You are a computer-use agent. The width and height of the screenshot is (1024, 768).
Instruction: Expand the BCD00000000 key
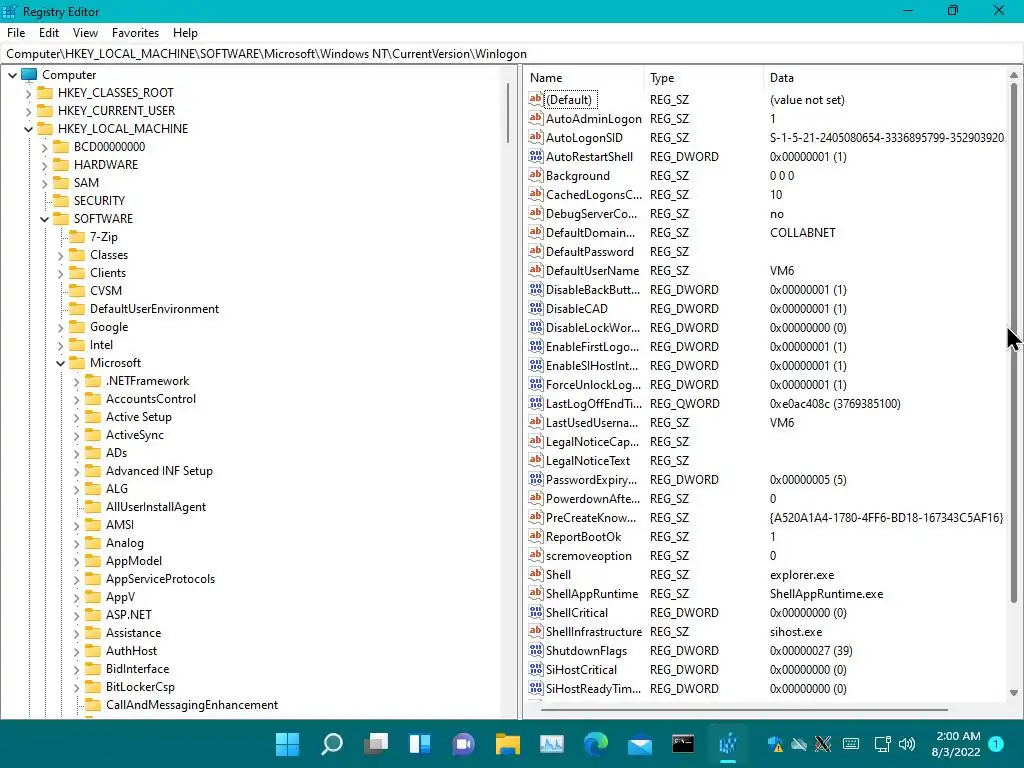tap(44, 148)
